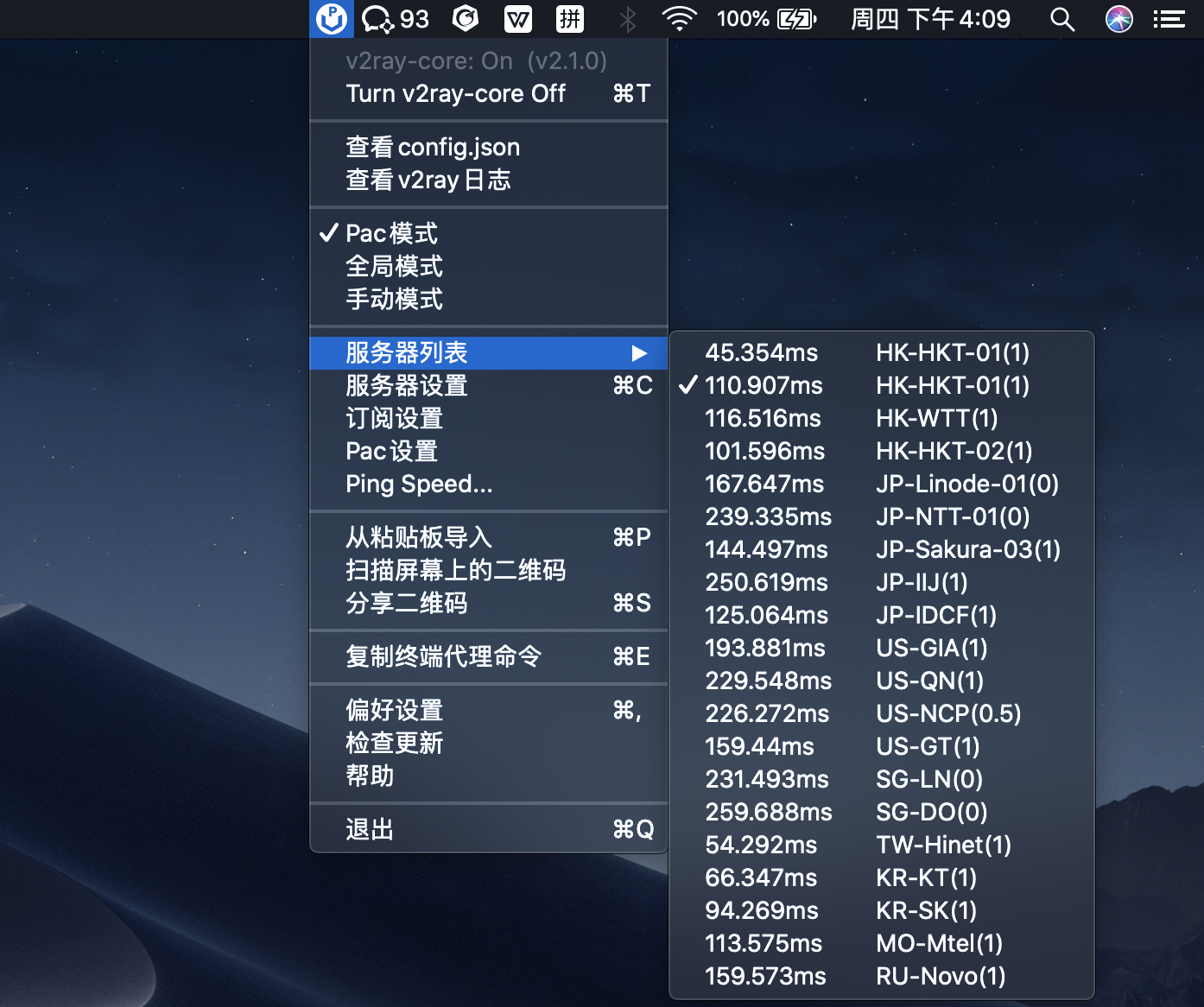Select the HK-HKT-02(1) server

[x=882, y=451]
